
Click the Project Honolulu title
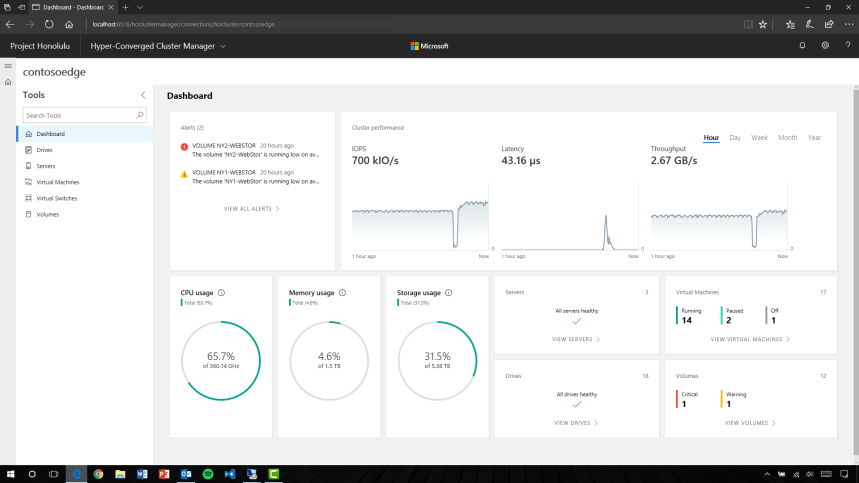coord(40,46)
